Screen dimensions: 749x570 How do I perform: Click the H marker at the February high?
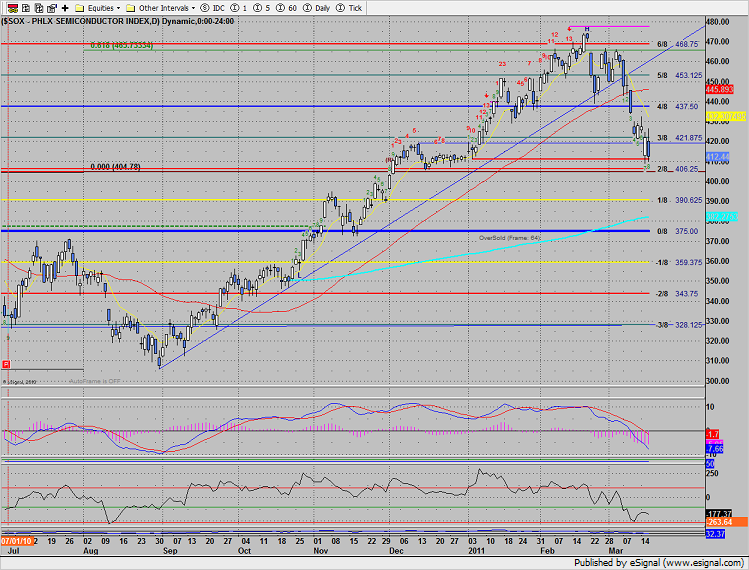click(587, 29)
